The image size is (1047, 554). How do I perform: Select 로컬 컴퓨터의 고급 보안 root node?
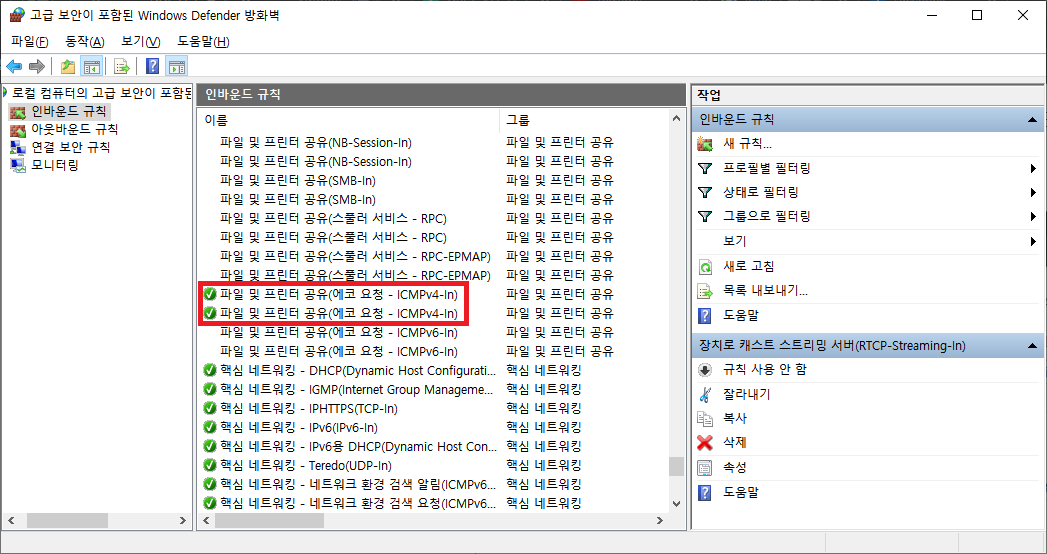click(x=101, y=93)
